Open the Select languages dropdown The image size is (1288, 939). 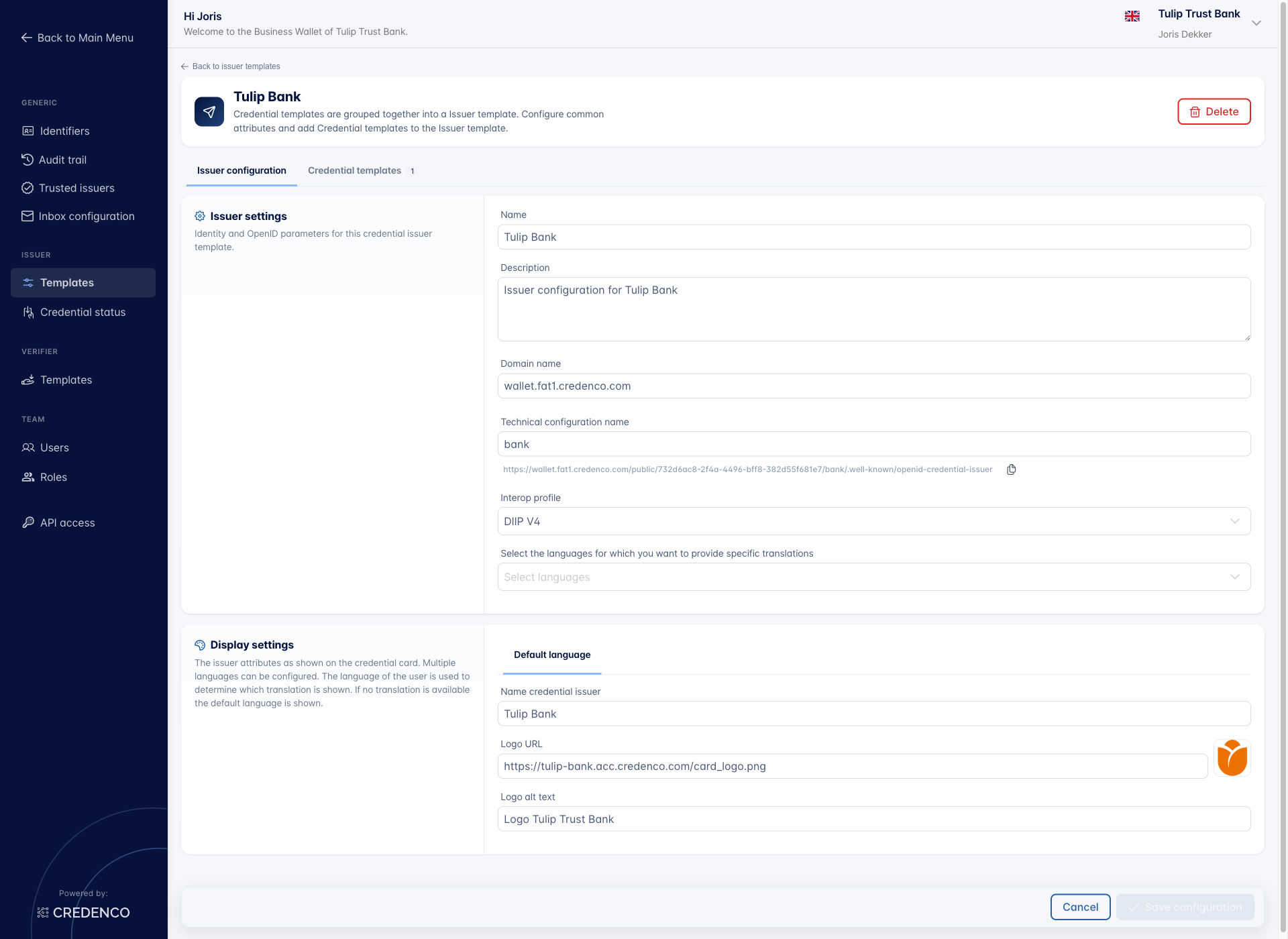click(x=874, y=577)
